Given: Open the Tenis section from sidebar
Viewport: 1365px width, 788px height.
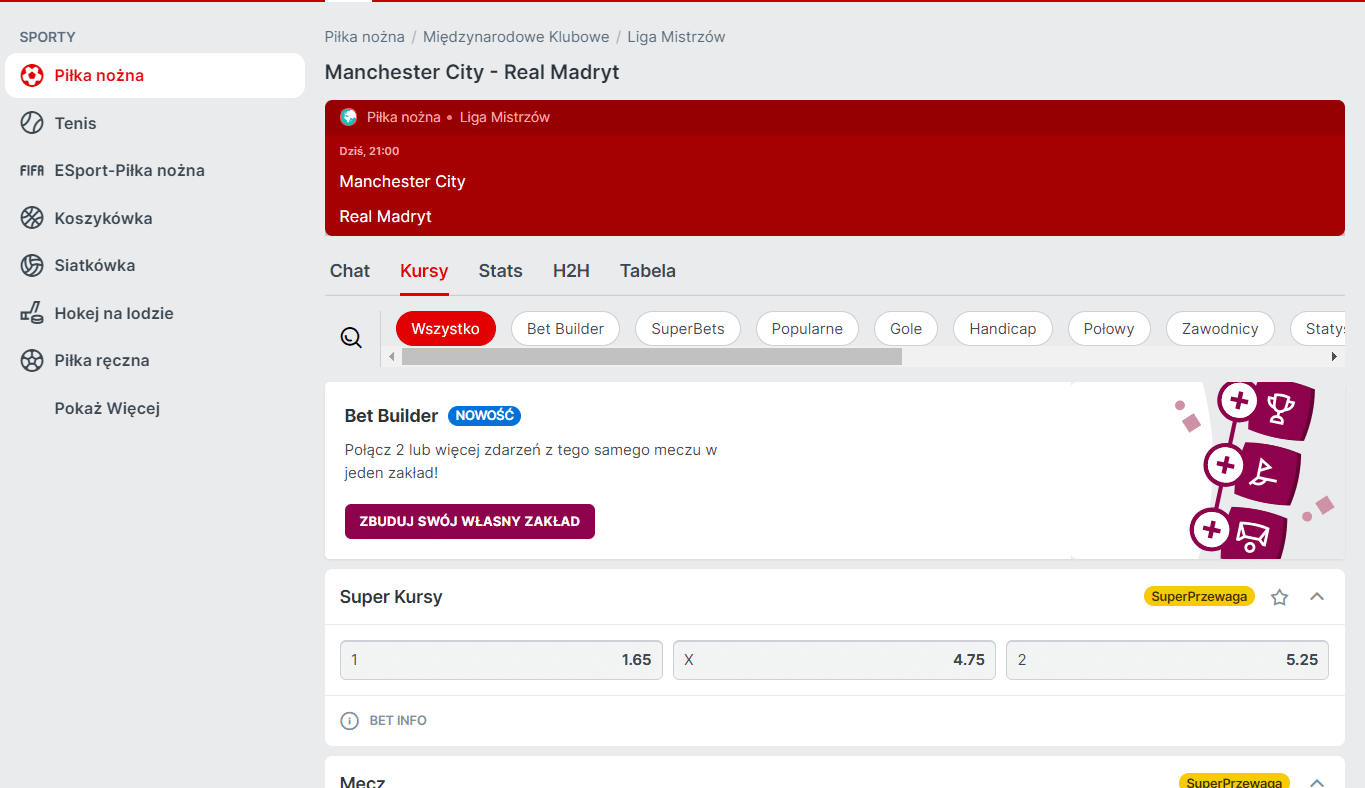Looking at the screenshot, I should point(31,123).
